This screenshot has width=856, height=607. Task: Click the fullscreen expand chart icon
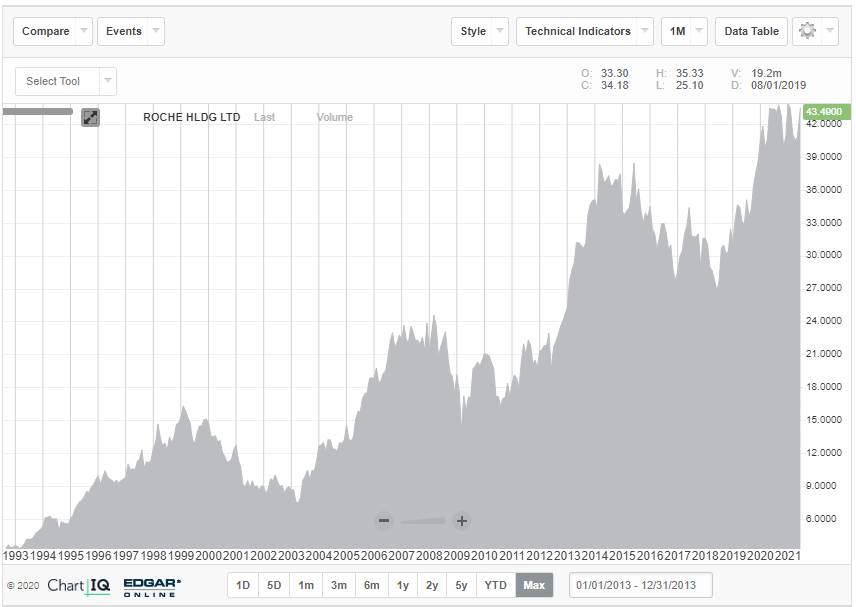pyautogui.click(x=90, y=117)
